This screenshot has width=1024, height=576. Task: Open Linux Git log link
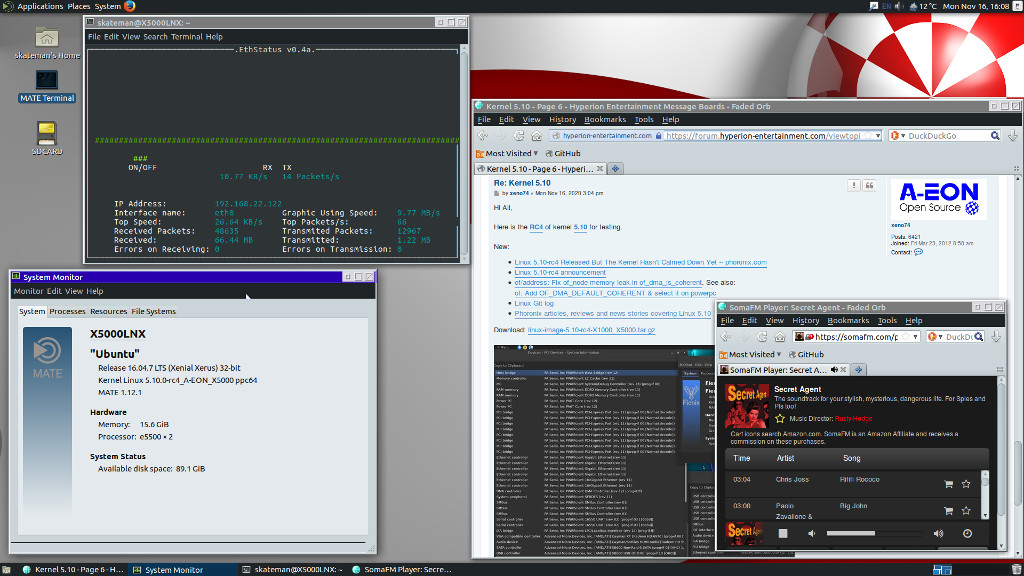point(534,303)
